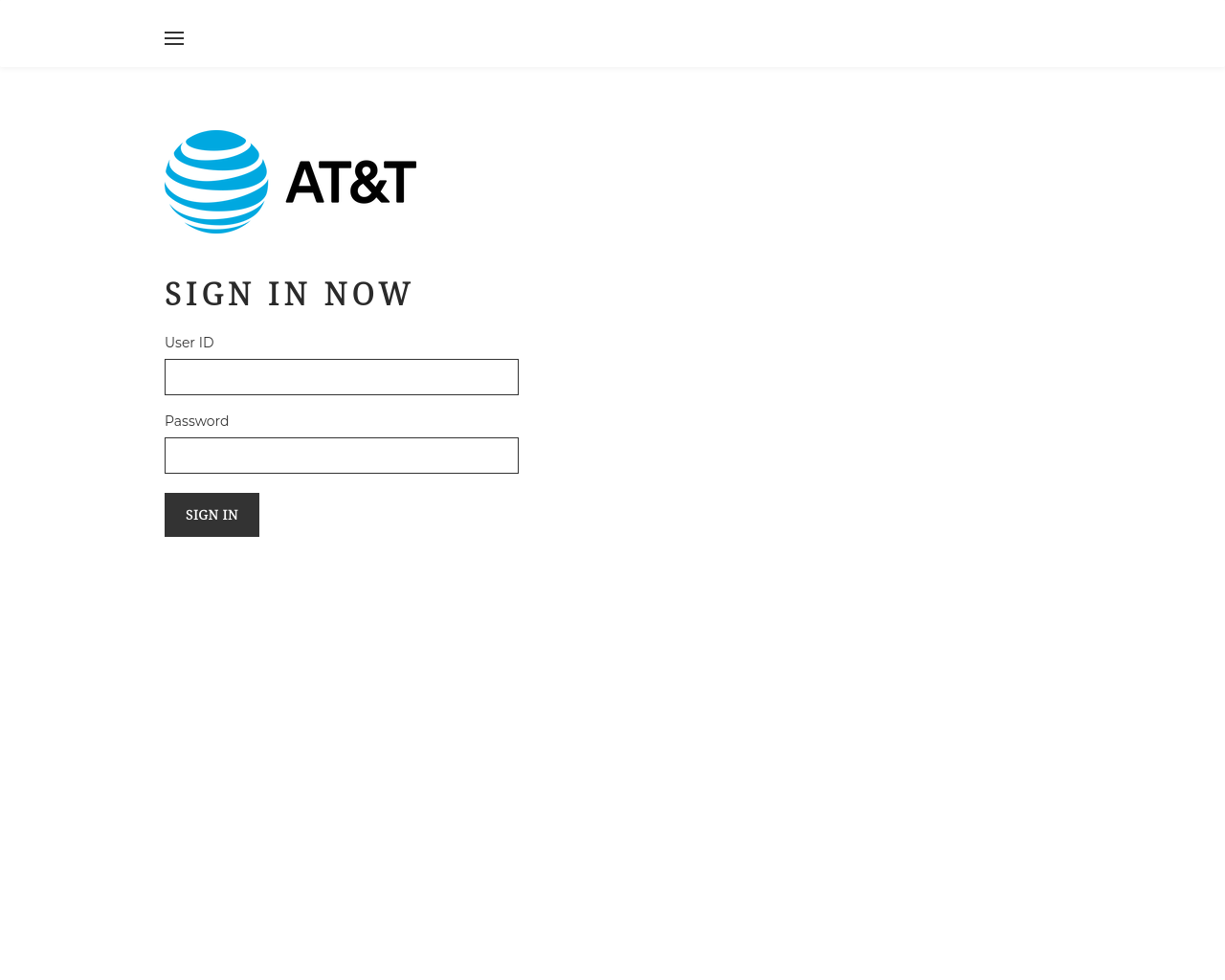Click the SIGN IN button
Viewport: 1225px width, 980px height.
click(212, 515)
